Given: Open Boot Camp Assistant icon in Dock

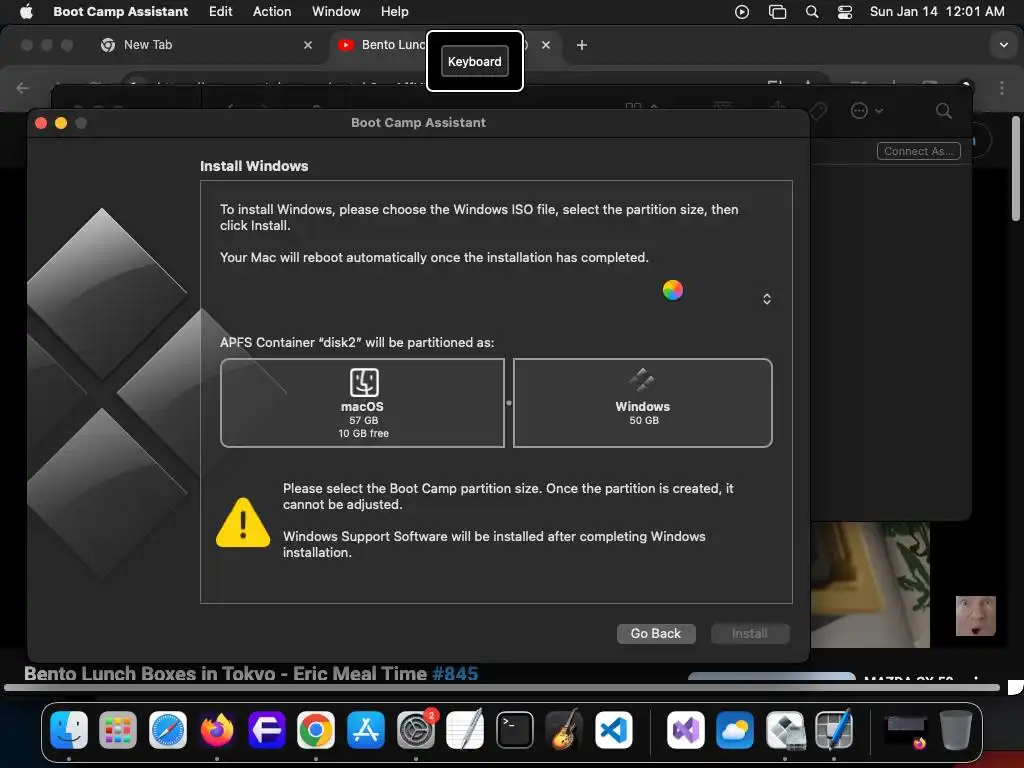Looking at the screenshot, I should tap(785, 729).
